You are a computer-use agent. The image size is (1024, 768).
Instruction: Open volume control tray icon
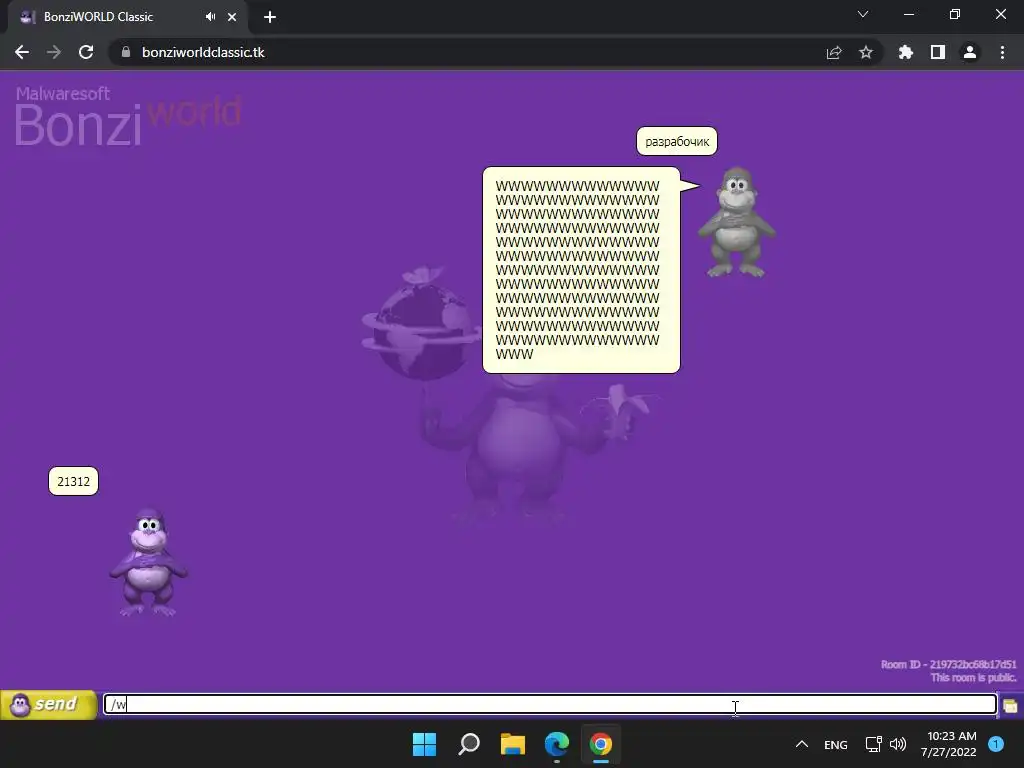899,744
